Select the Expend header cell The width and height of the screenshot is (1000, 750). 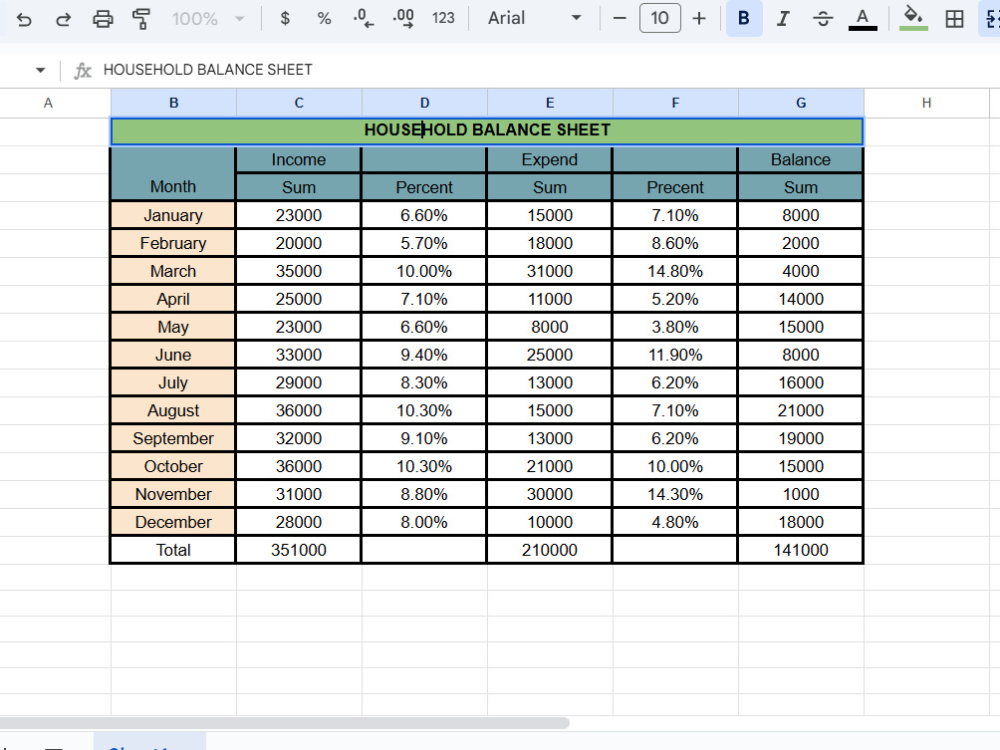(x=550, y=159)
